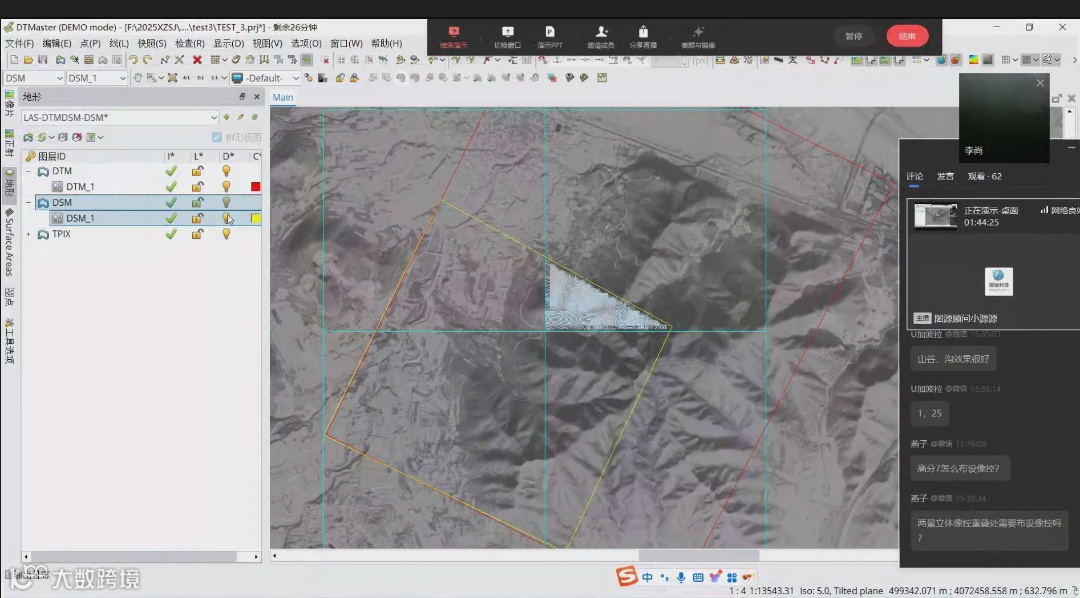1080x598 pixels.
Task: Click padlock icon right of Default dropdown
Action: [x=340, y=78]
